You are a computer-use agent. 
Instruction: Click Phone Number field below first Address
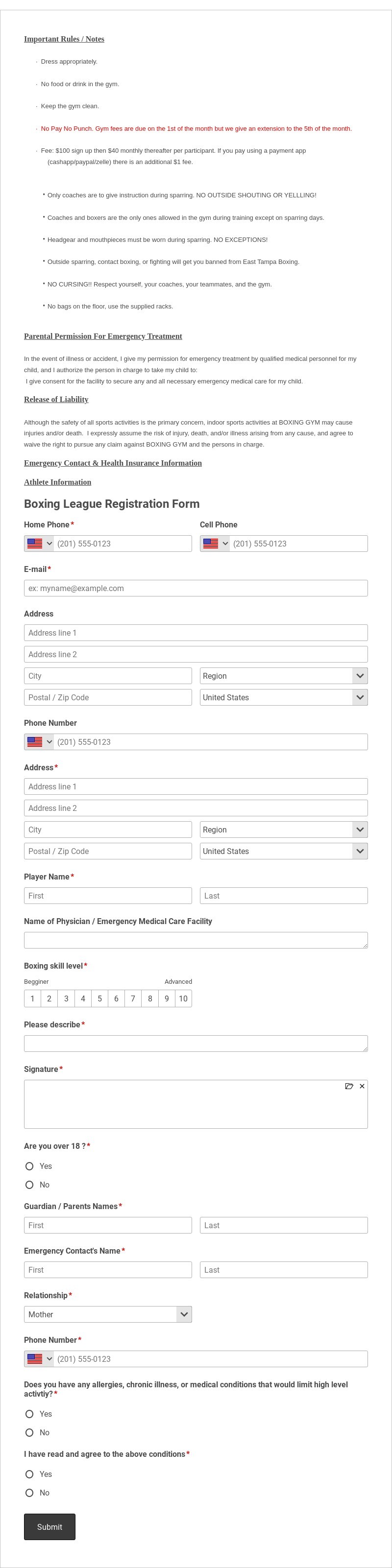point(211,741)
